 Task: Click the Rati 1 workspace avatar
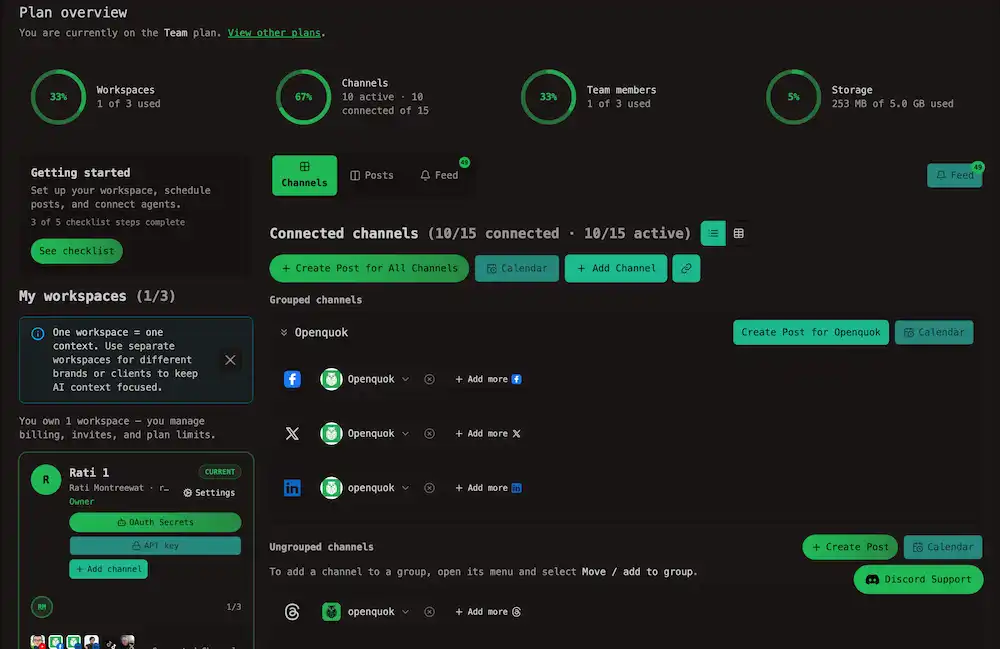coord(46,479)
